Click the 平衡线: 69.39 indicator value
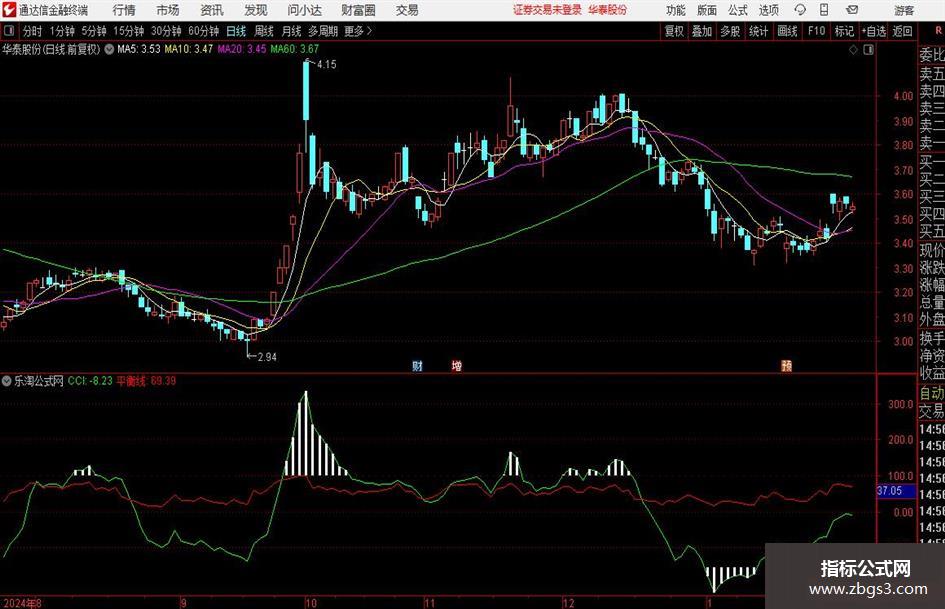 pos(146,381)
